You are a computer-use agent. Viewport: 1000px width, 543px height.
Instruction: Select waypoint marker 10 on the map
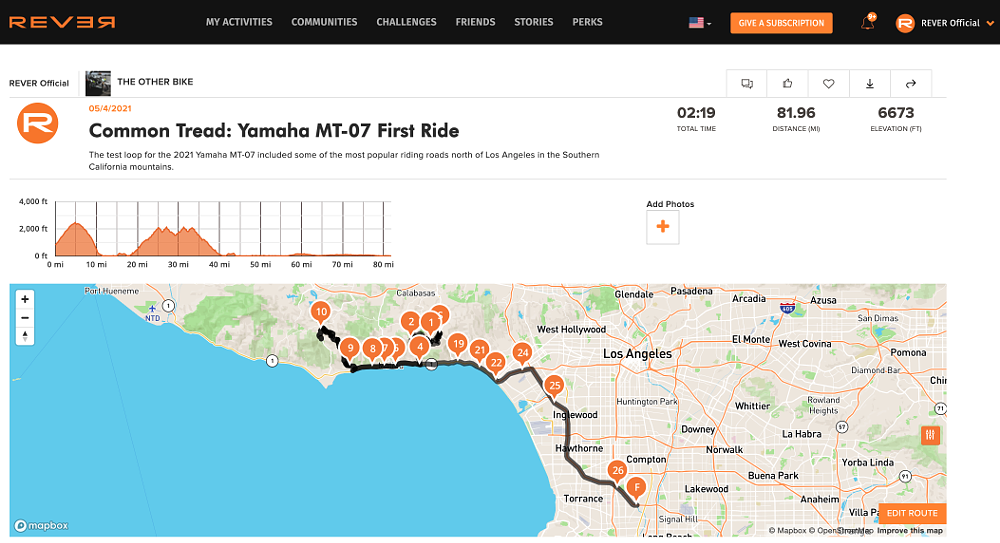(321, 313)
